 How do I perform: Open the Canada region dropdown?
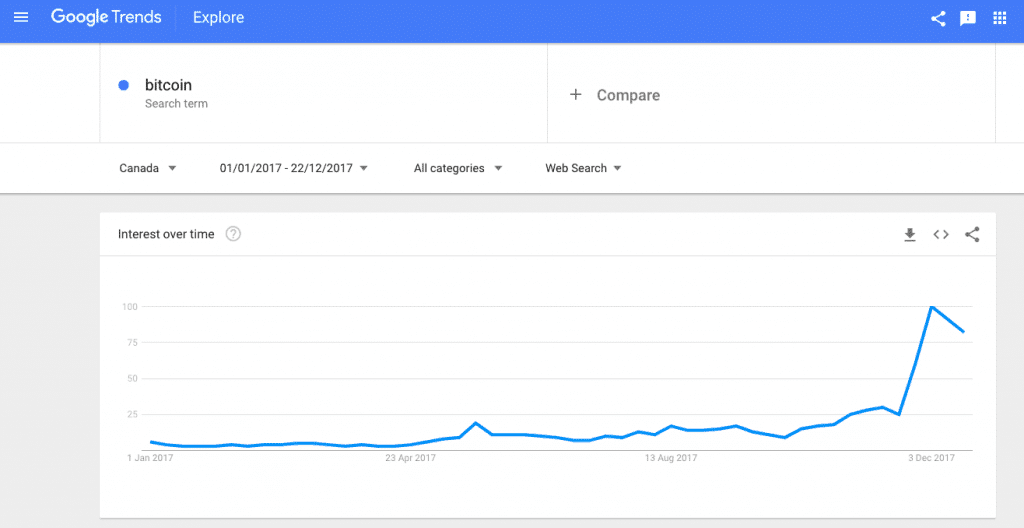[148, 168]
